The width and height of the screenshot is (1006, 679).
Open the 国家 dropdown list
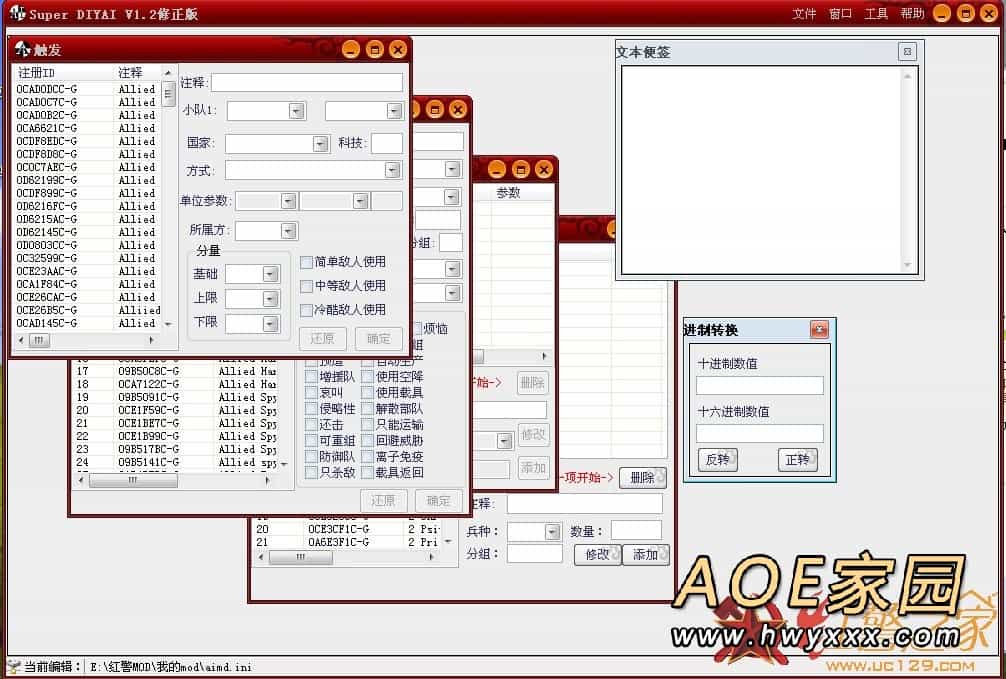click(x=320, y=144)
